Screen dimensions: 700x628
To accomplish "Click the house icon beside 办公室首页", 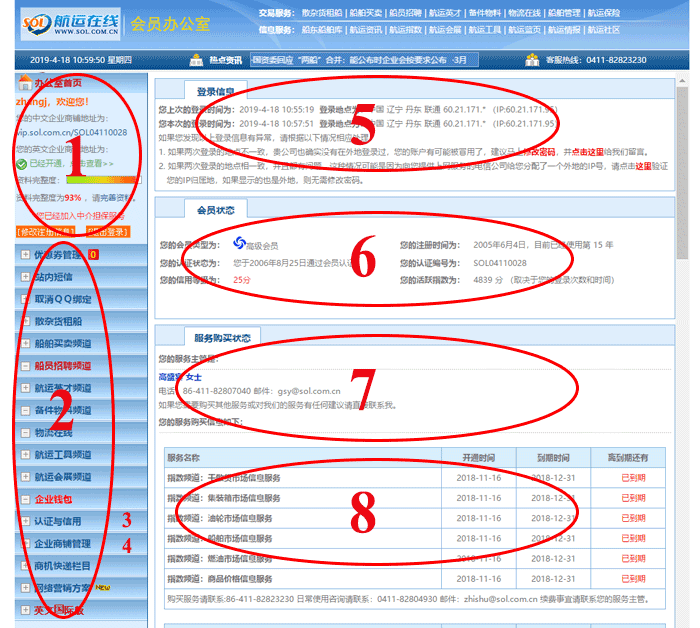I will (25, 83).
